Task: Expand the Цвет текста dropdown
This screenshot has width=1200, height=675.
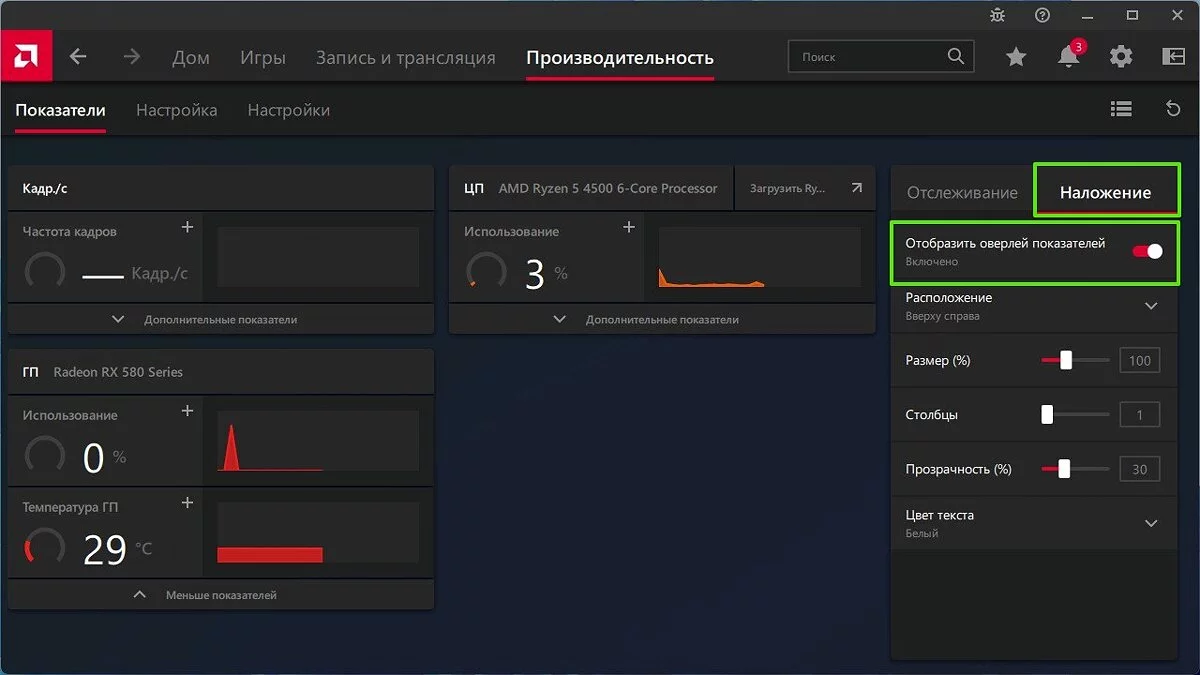Action: coord(1150,523)
